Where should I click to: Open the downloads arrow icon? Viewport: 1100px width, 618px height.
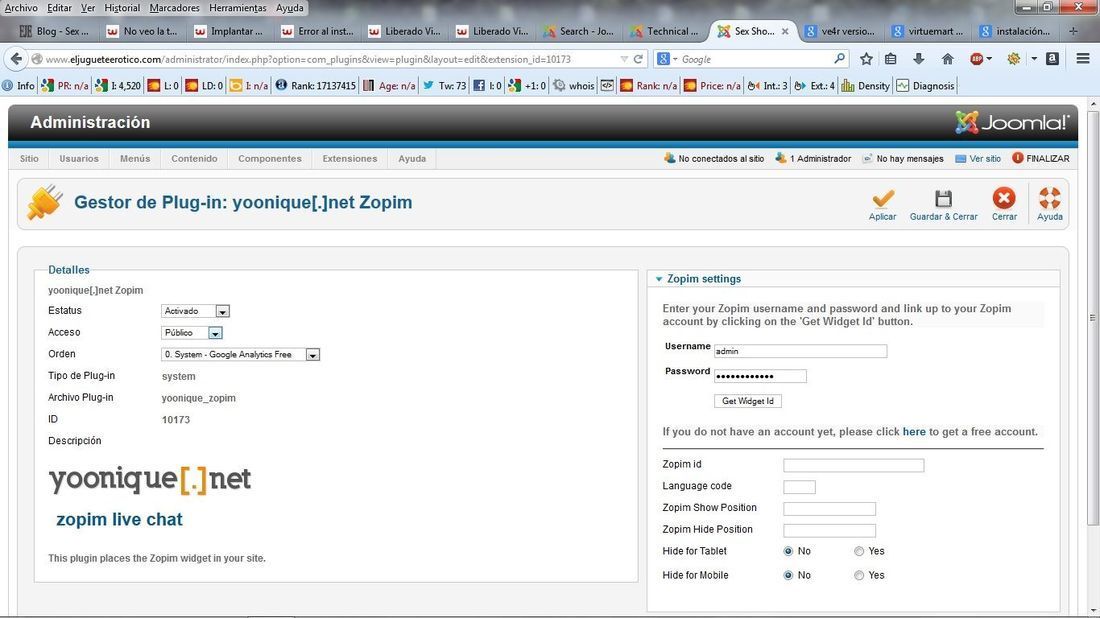(918, 59)
